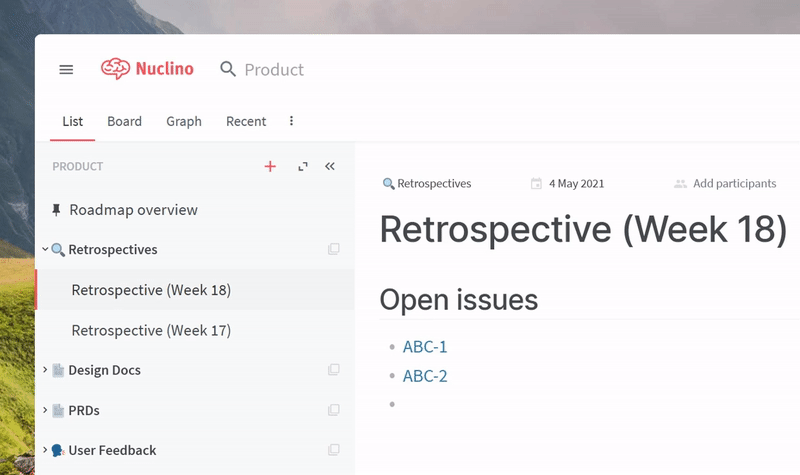Open the pinned Roadmap overview item
This screenshot has height=475, width=800.
click(x=133, y=210)
